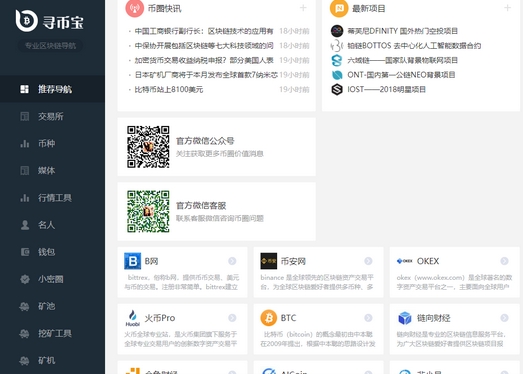Select the 挖矿工具 sidebar icon

coord(24,333)
